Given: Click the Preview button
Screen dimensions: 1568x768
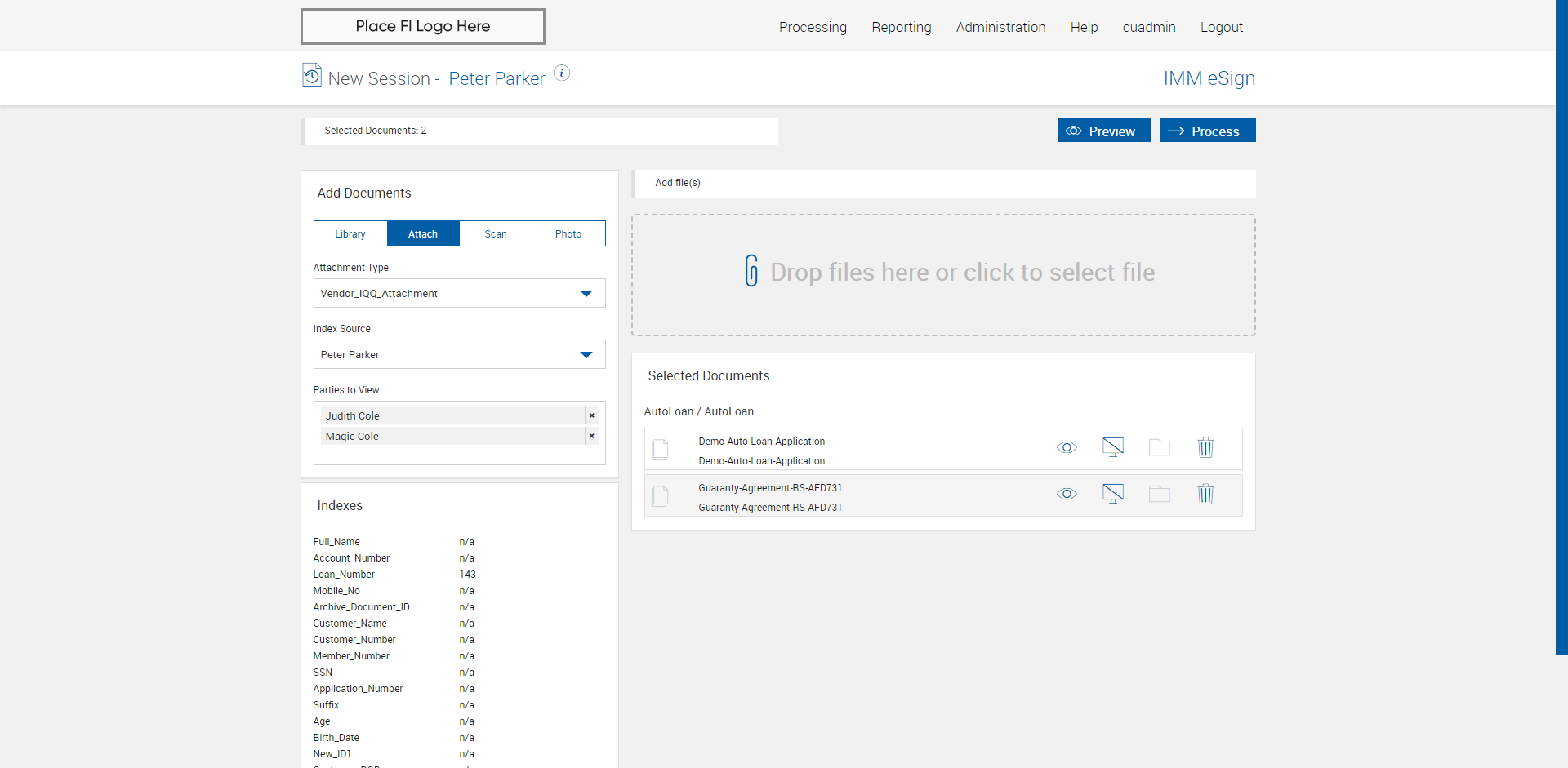Looking at the screenshot, I should [1103, 131].
